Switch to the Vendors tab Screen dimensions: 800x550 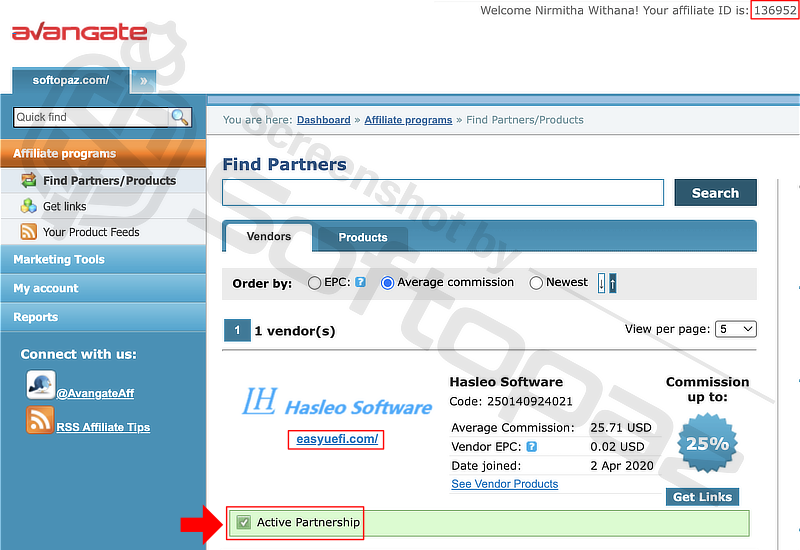268,237
